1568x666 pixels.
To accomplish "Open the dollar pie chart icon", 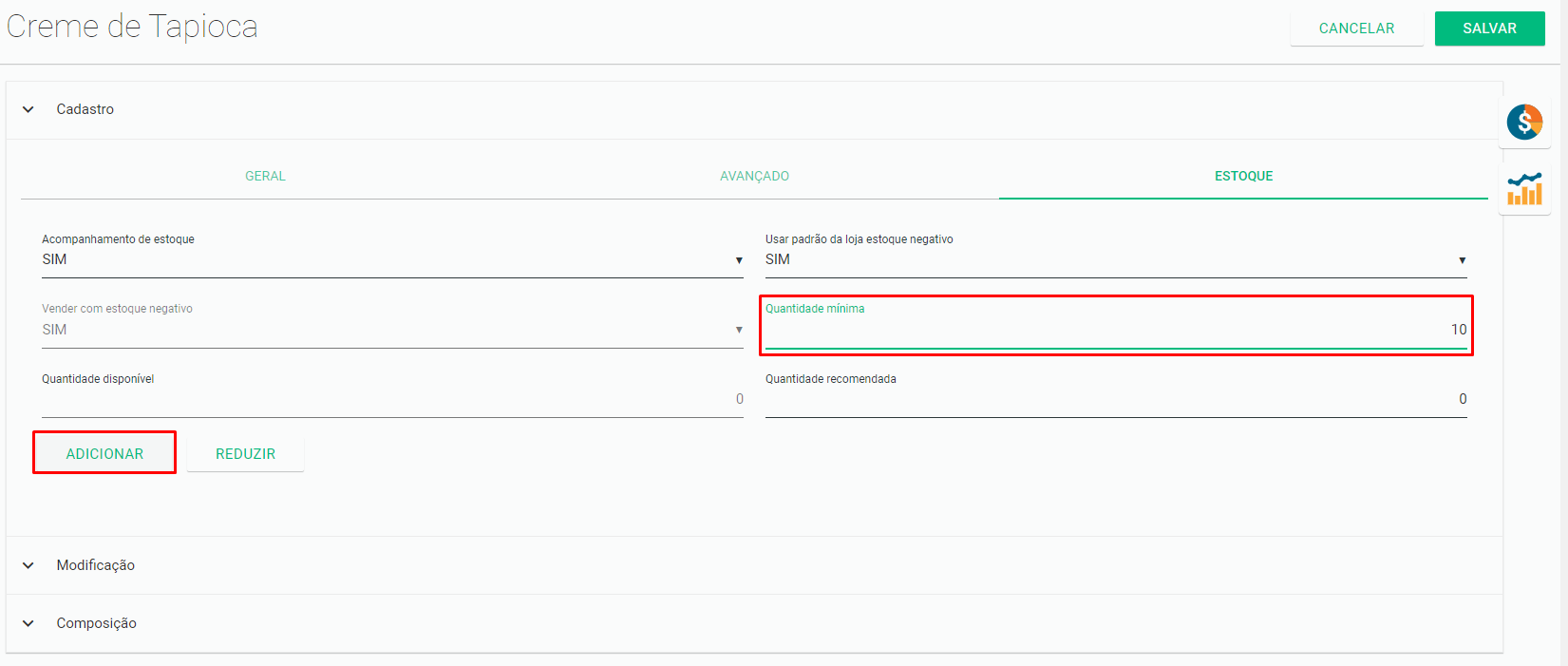I will click(1524, 122).
